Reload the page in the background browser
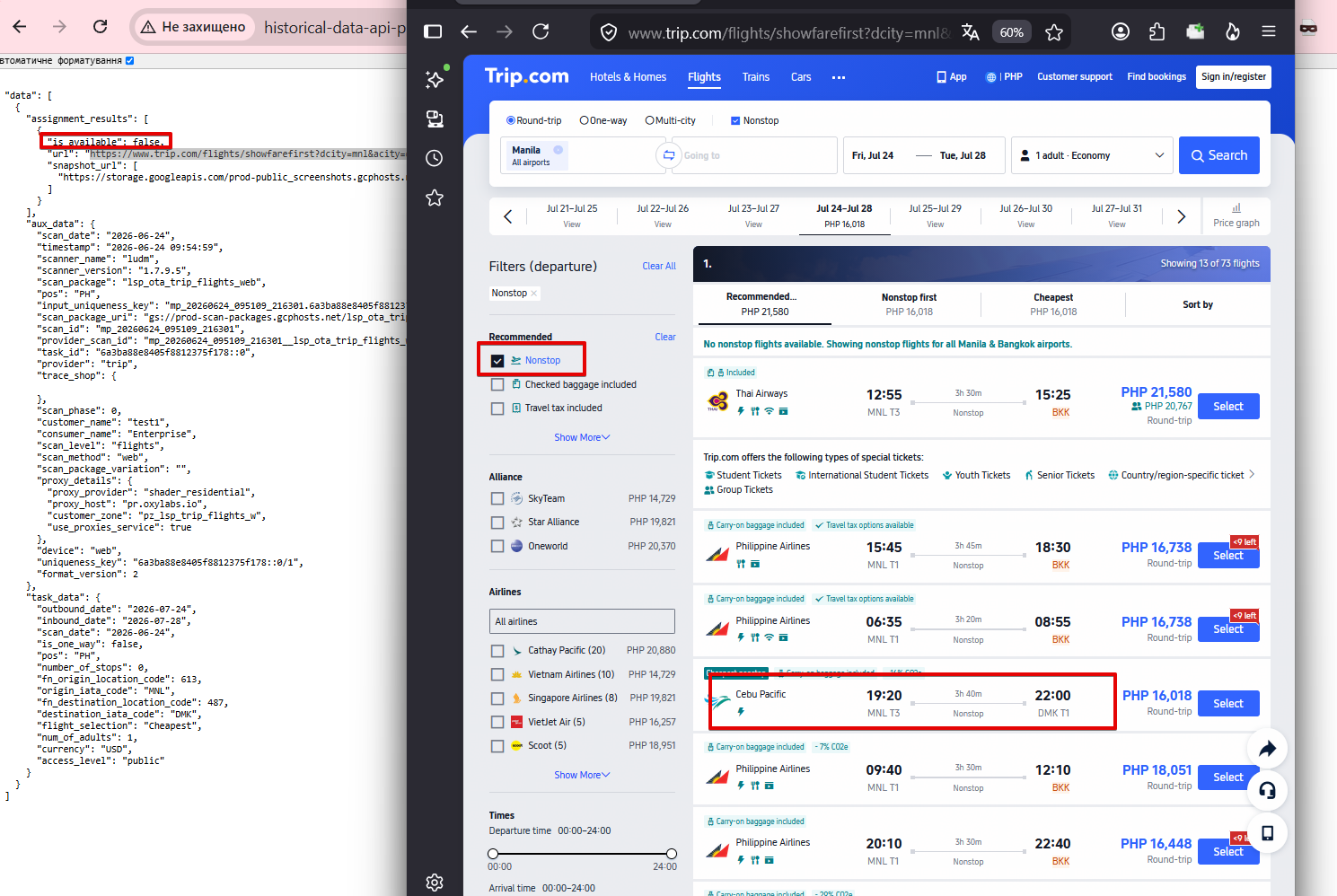This screenshot has height=896, width=1337. [101, 27]
